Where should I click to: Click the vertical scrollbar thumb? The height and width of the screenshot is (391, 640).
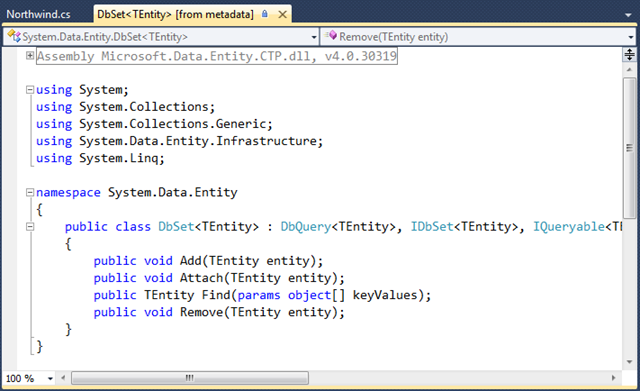click(629, 149)
